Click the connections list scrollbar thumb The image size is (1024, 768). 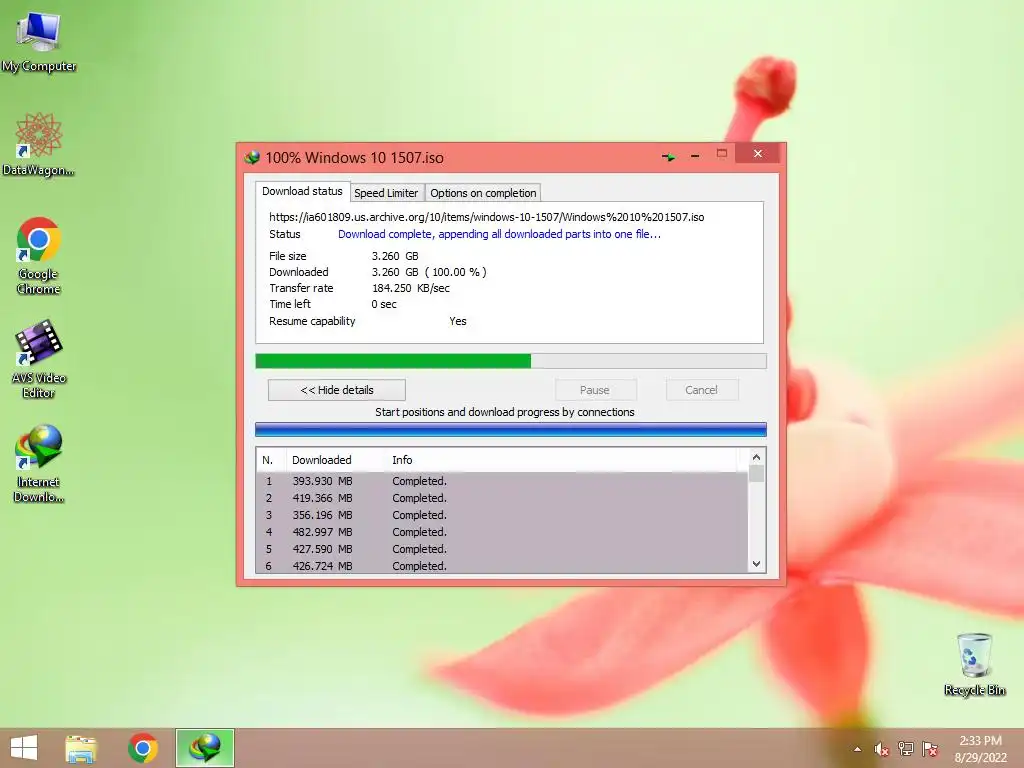pos(756,473)
